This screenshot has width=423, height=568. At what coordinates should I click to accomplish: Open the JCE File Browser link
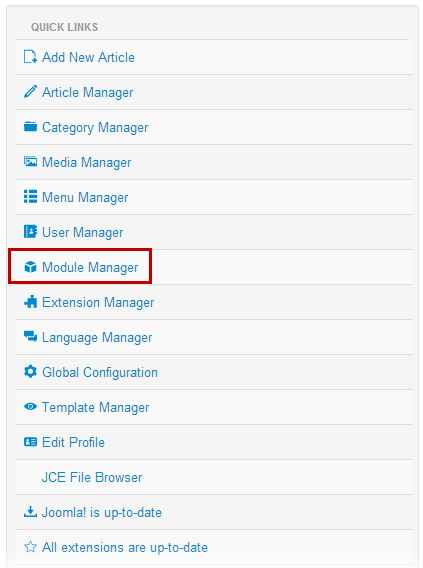tap(92, 477)
